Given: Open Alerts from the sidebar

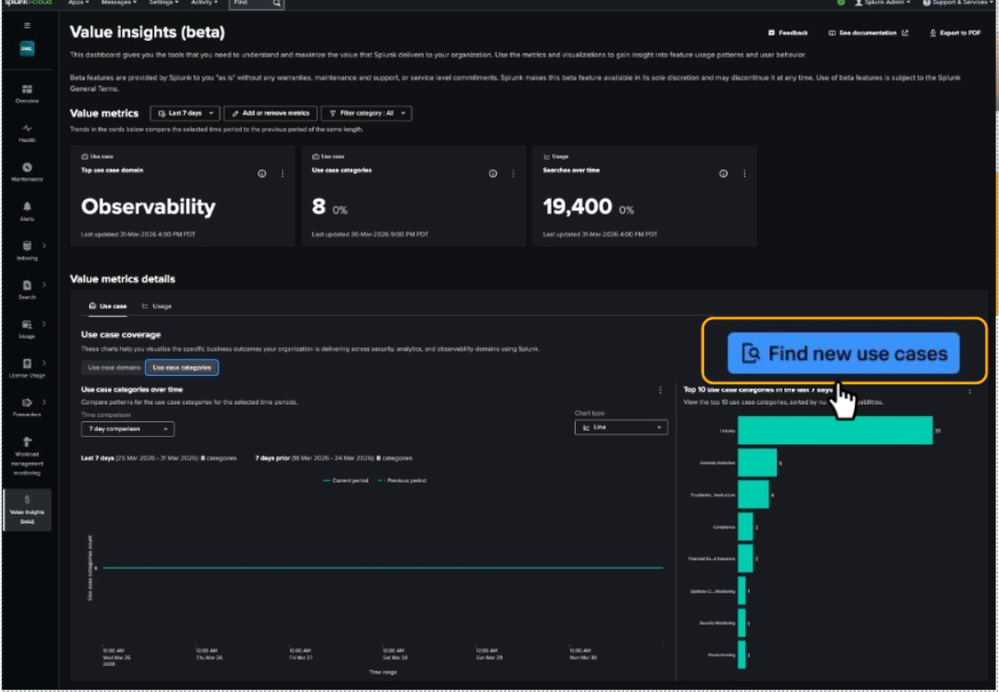Looking at the screenshot, I should (27, 212).
